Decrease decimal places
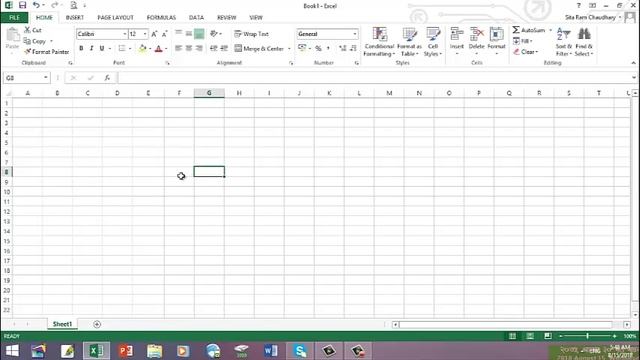 (353, 49)
